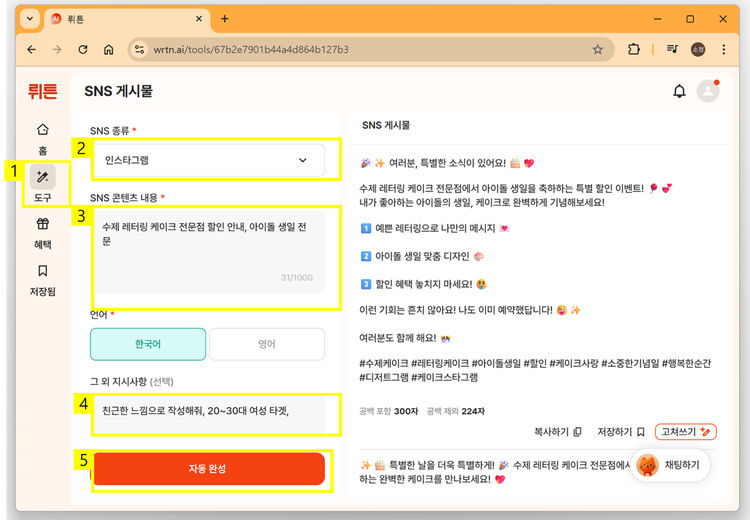The height and width of the screenshot is (520, 750).
Task: Click the address bar URL
Action: click(x=251, y=50)
